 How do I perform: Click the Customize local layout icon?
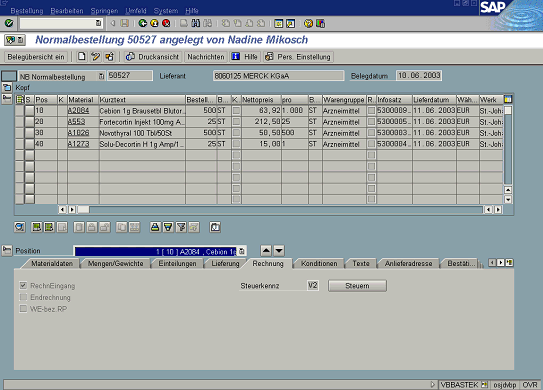tap(320, 23)
